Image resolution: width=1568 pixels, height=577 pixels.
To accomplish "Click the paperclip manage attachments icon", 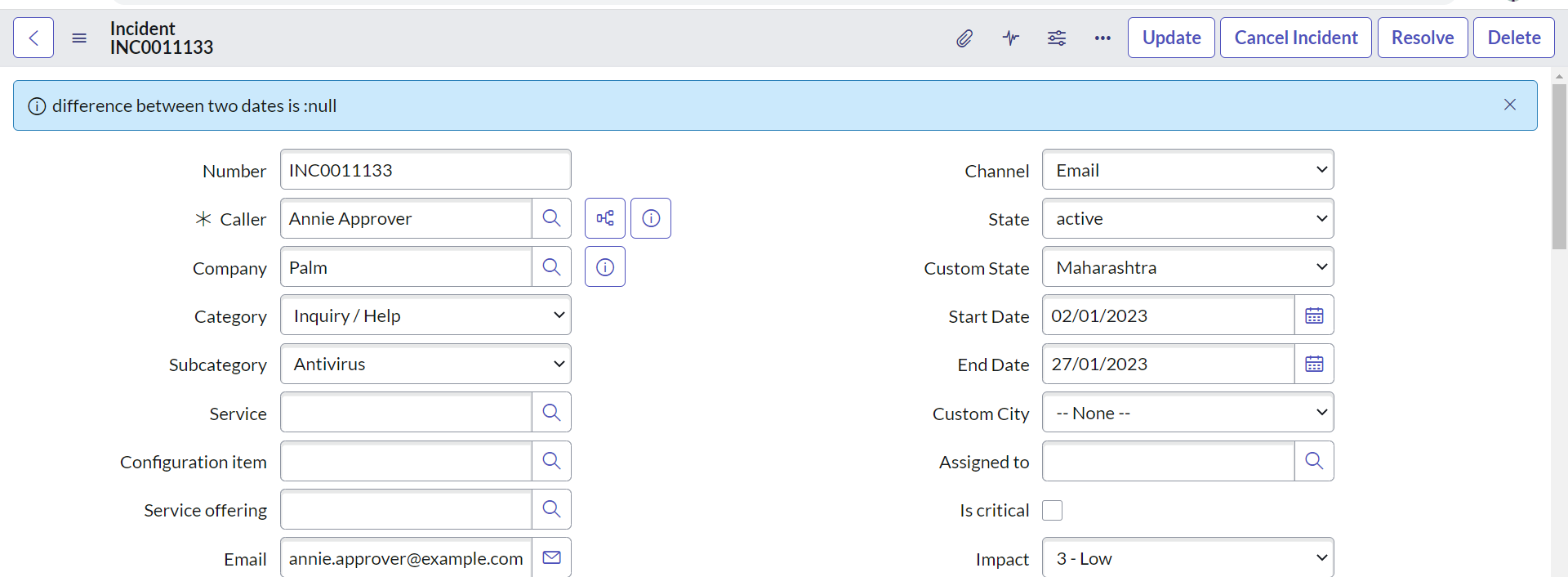I will pos(964,38).
